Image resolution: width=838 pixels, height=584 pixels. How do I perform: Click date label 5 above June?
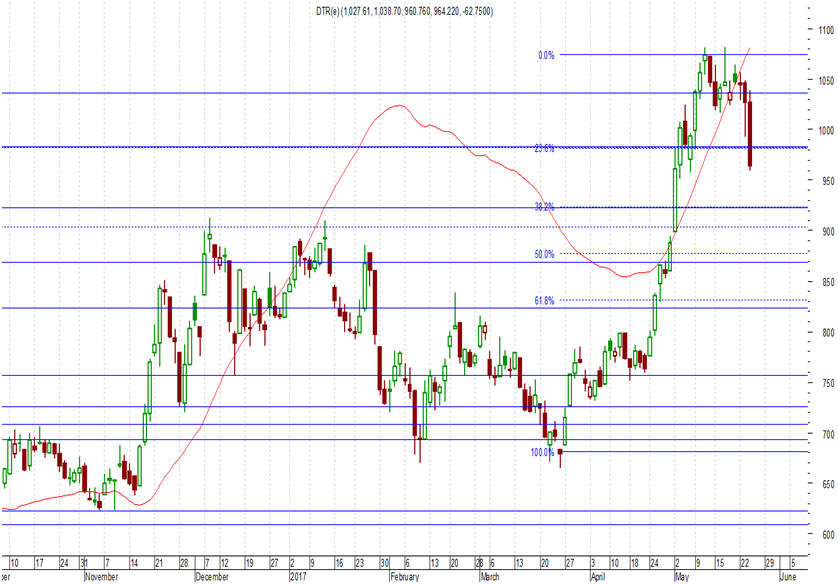793,563
